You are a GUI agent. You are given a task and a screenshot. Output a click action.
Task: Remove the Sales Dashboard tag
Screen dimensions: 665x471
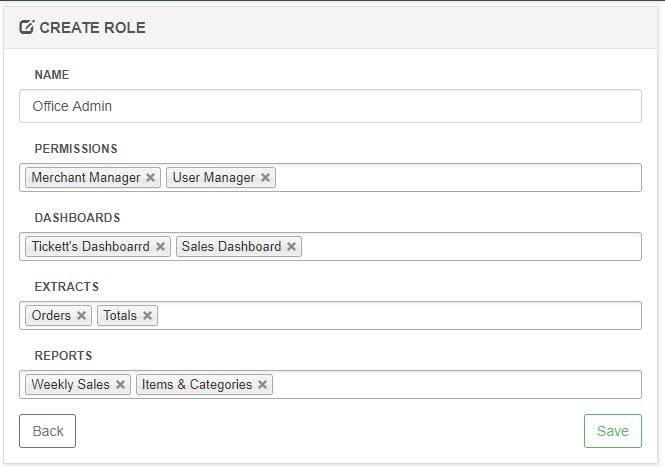pos(291,247)
